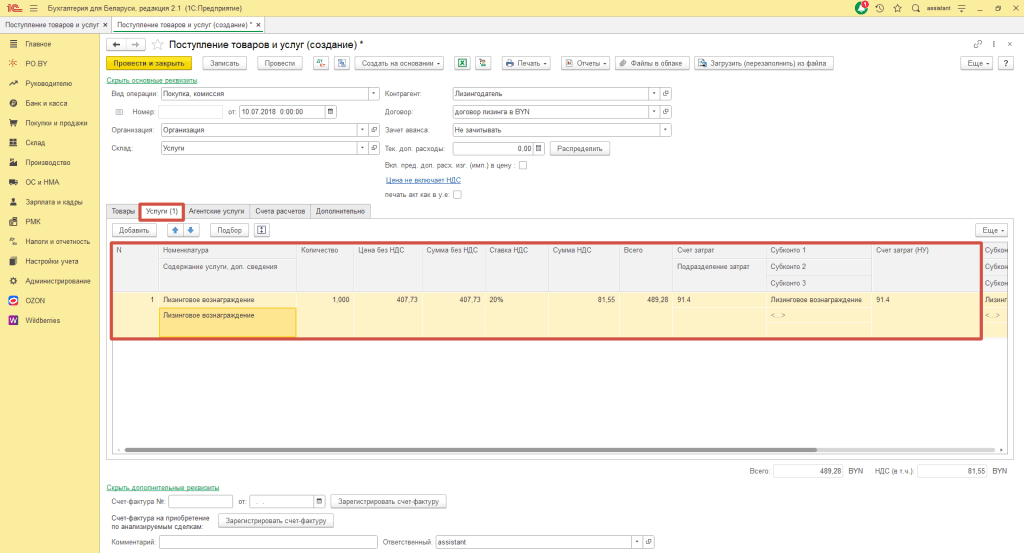Show postings via Дт/Кт icon
1024x553 pixels.
click(321, 63)
